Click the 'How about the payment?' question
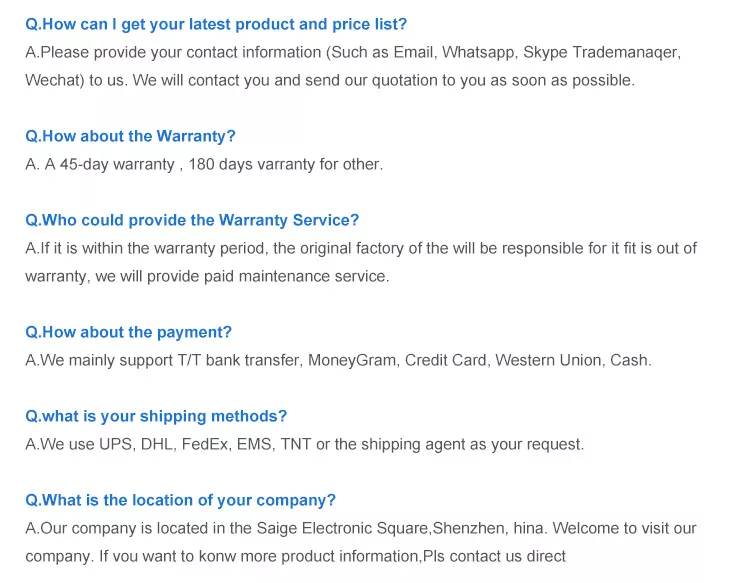 128,332
